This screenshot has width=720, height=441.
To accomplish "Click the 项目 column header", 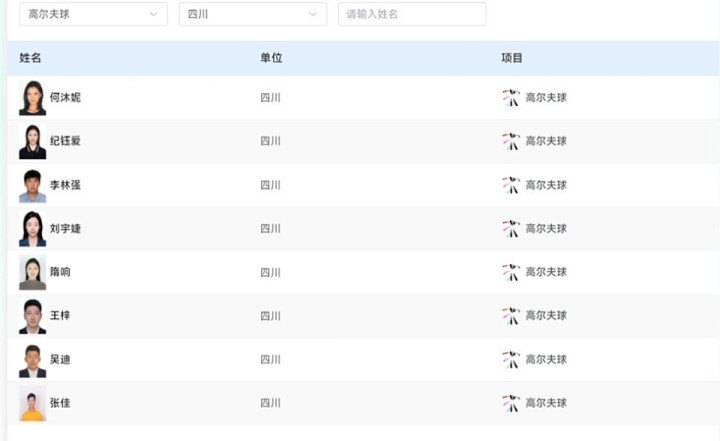I will coord(512,58).
